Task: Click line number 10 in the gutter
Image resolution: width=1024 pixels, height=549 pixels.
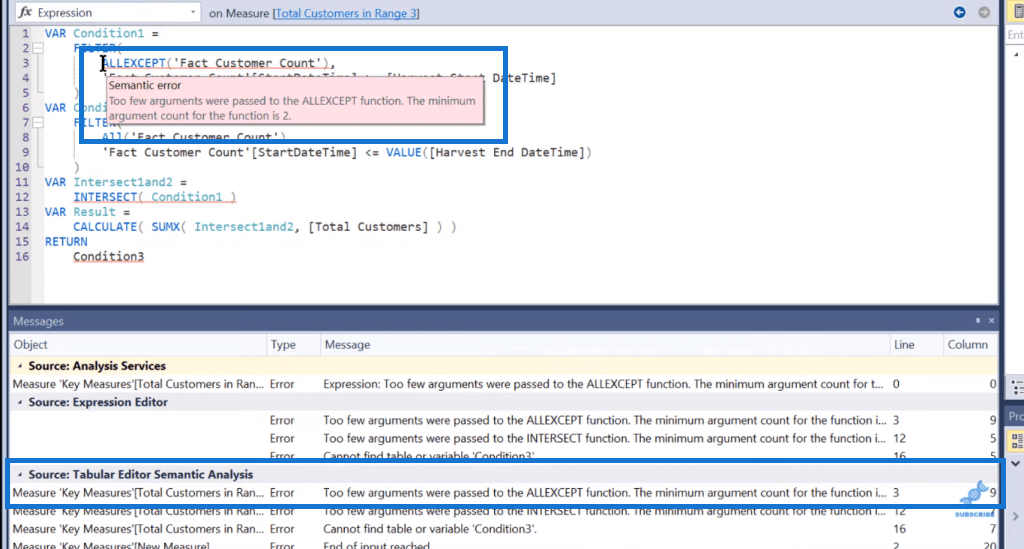Action: 22,167
